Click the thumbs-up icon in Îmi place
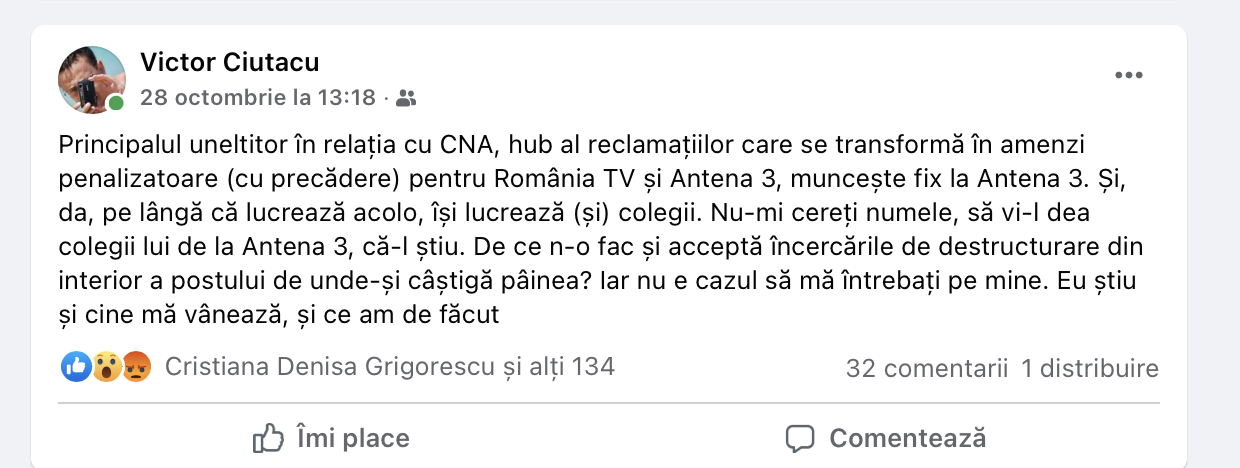 pos(268,438)
